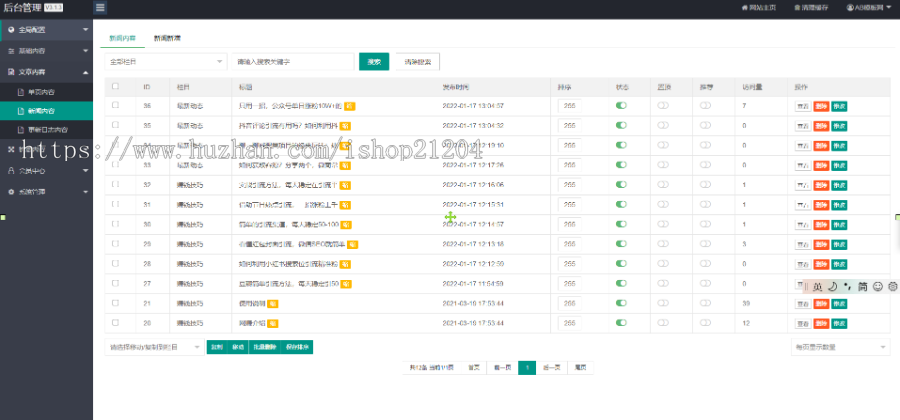Screen dimensions: 900x420
Task: Switch to the 新闻新增 tab
Action: click(x=167, y=38)
